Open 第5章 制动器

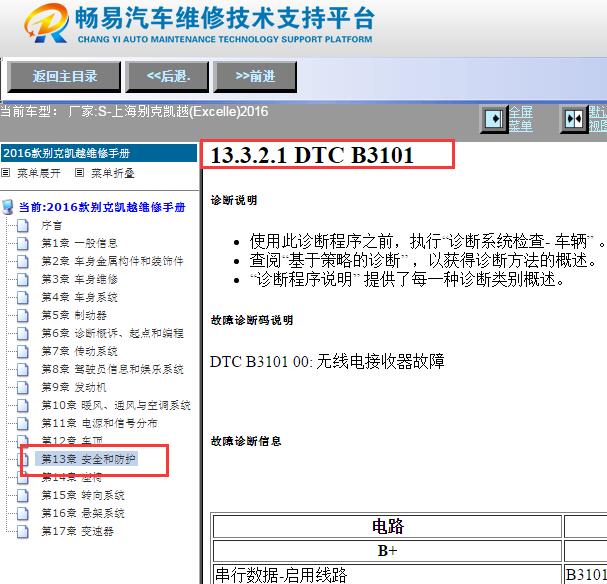(74, 315)
